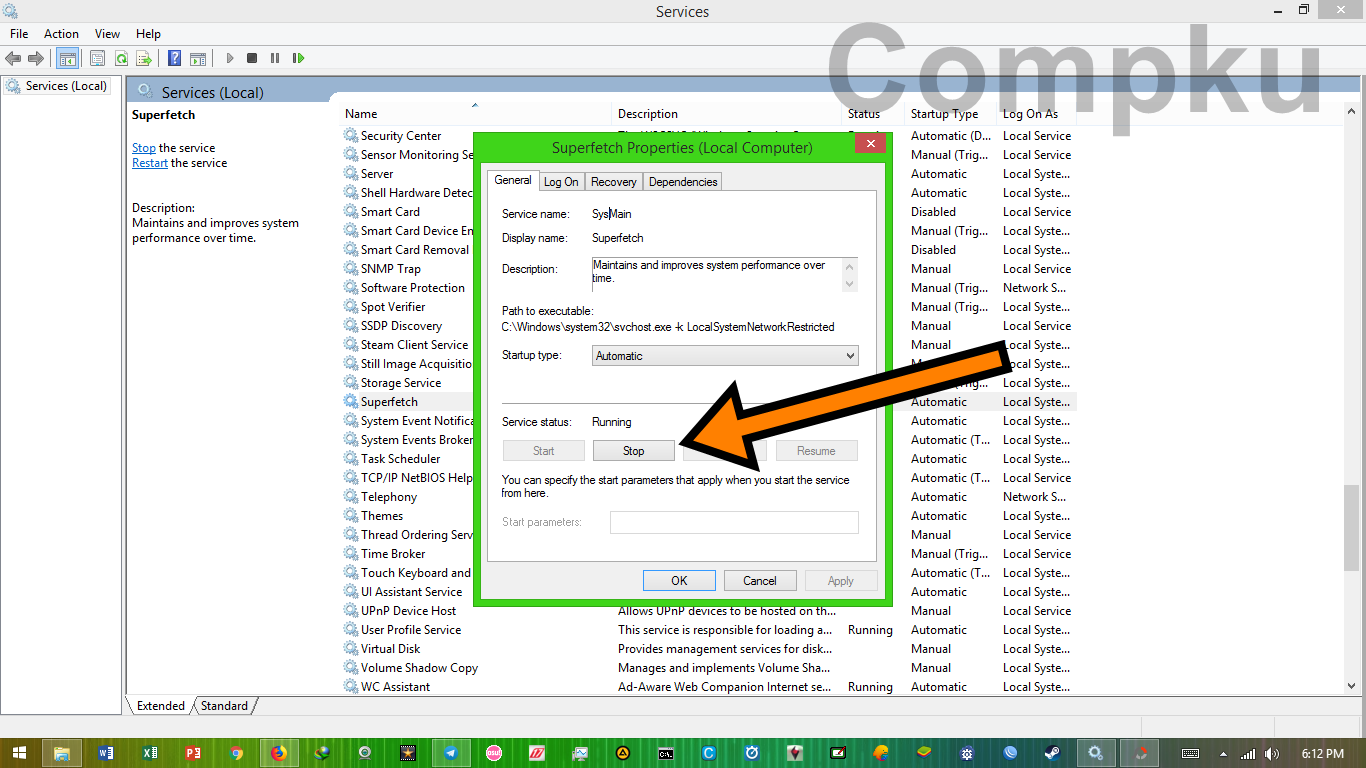This screenshot has height=768, width=1366.
Task: Sort by the Description column header
Action: point(726,114)
